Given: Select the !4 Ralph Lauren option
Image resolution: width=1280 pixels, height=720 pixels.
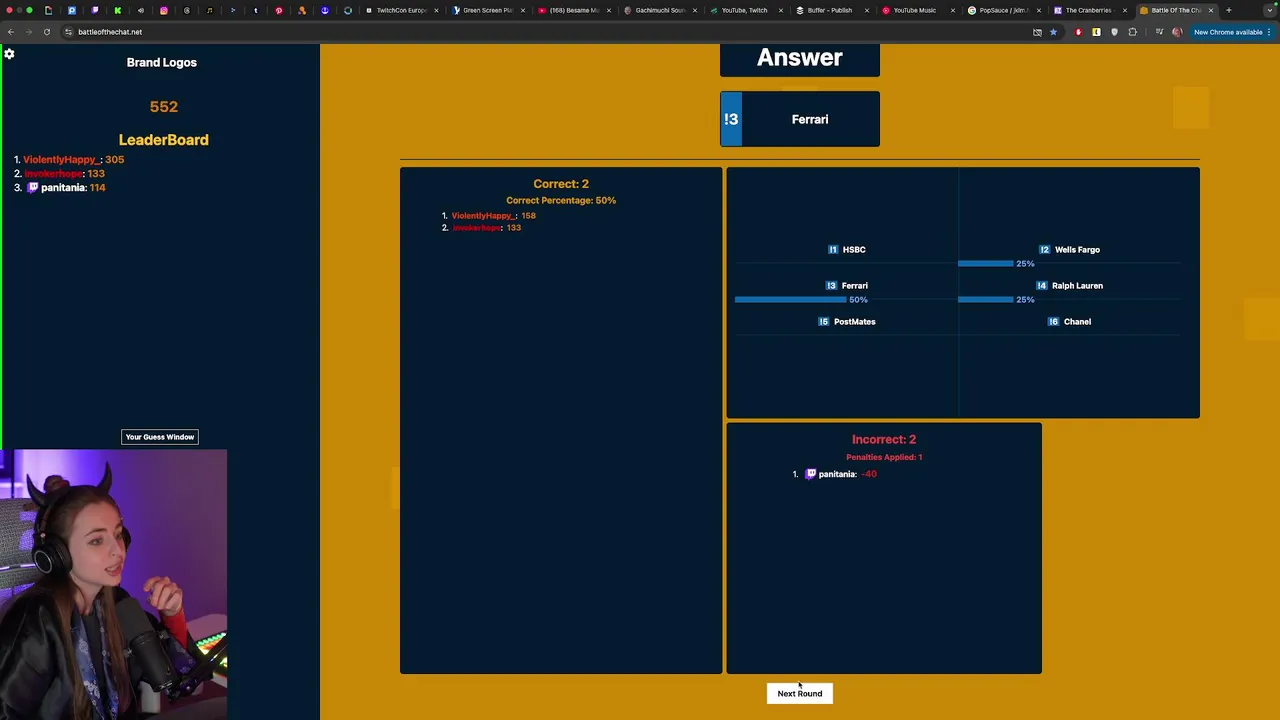Looking at the screenshot, I should pyautogui.click(x=1070, y=286).
